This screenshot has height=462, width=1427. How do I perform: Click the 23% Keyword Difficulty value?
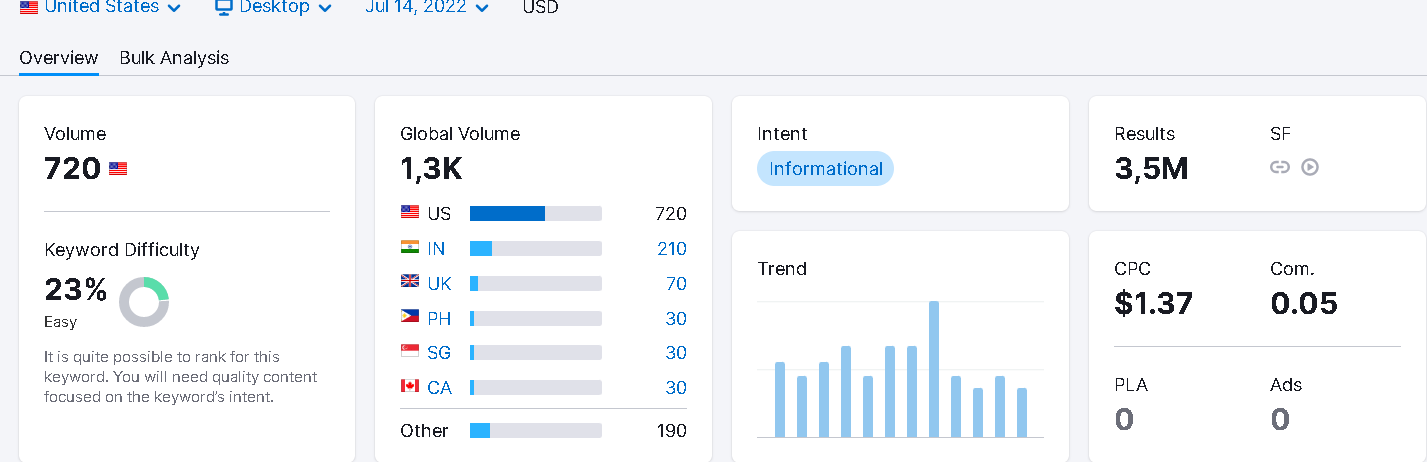pyautogui.click(x=76, y=290)
